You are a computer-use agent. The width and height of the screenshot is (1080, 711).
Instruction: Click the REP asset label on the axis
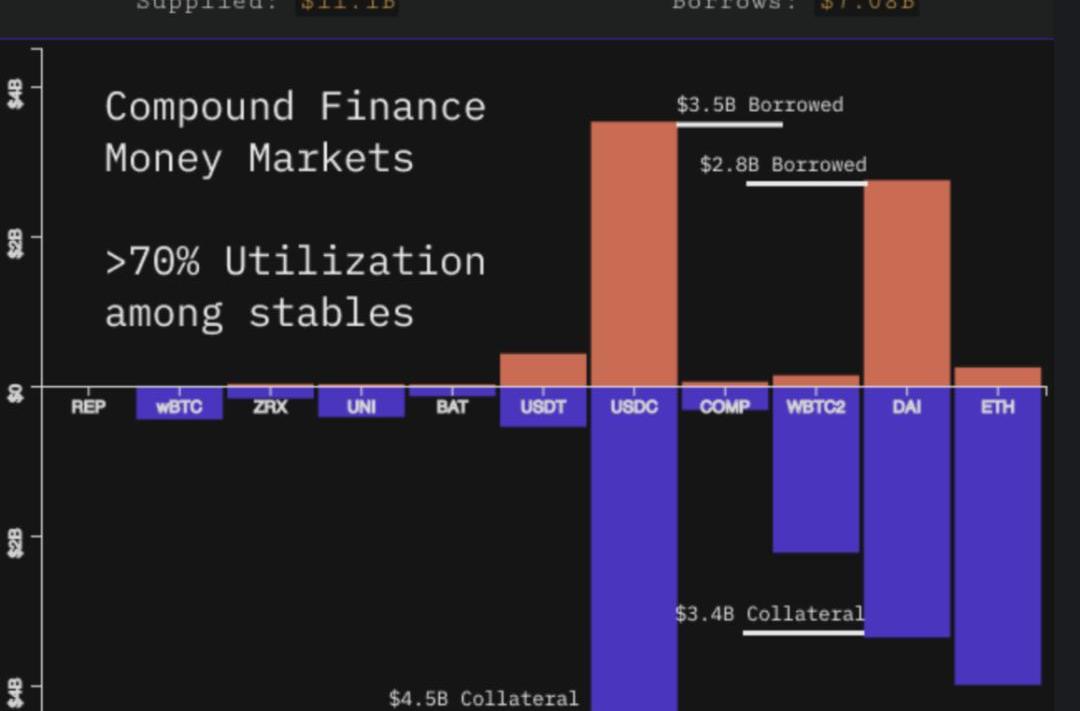[88, 407]
